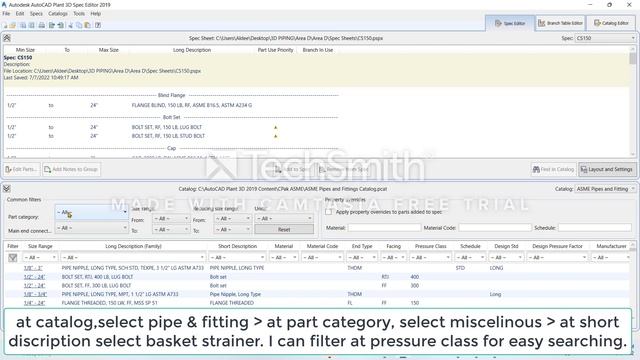Open the Material column filter dropdown
640x360 pixels.
tap(283, 258)
